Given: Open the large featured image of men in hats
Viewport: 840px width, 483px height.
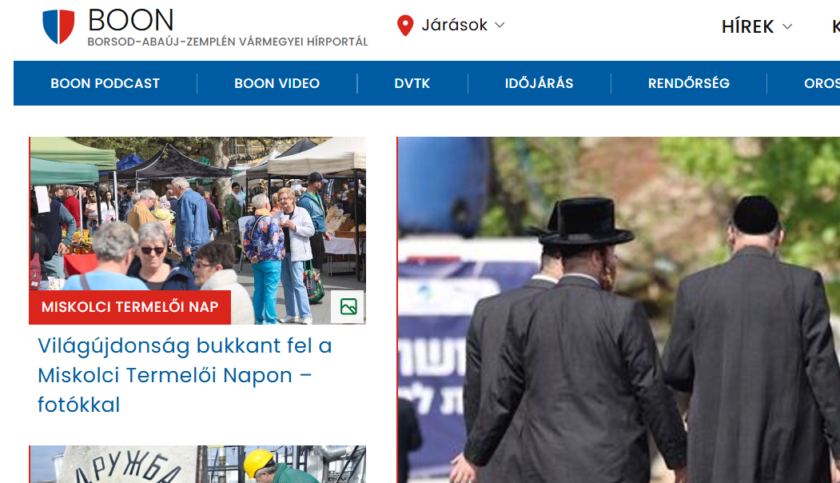Looking at the screenshot, I should coord(618,310).
